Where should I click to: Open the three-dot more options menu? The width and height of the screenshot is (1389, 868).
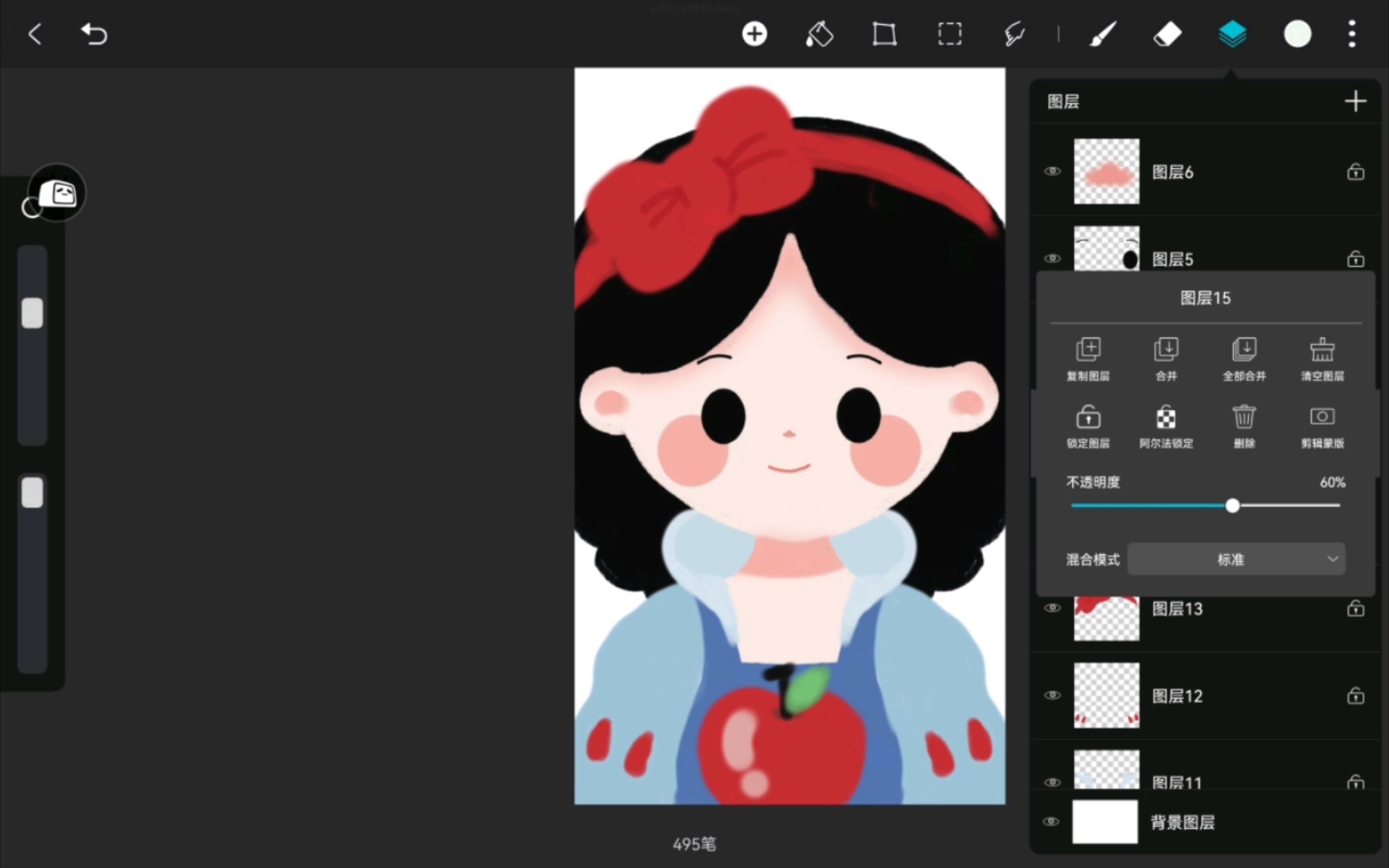[1352, 34]
